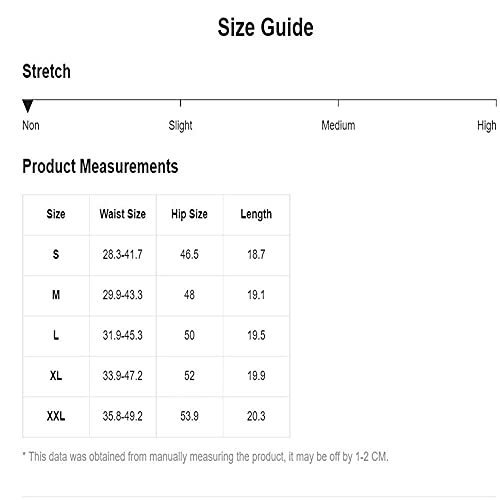
Task: Click waist value 28.3-41.7
Action: [122, 255]
